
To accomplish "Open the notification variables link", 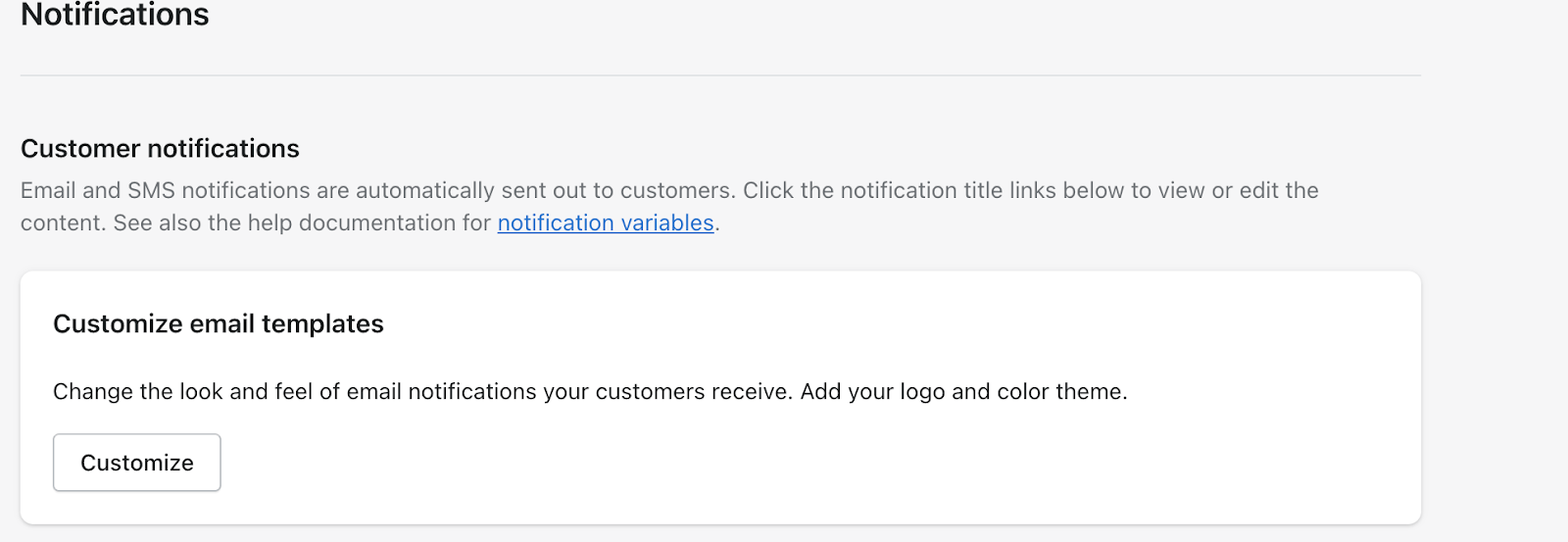I will pyautogui.click(x=606, y=223).
